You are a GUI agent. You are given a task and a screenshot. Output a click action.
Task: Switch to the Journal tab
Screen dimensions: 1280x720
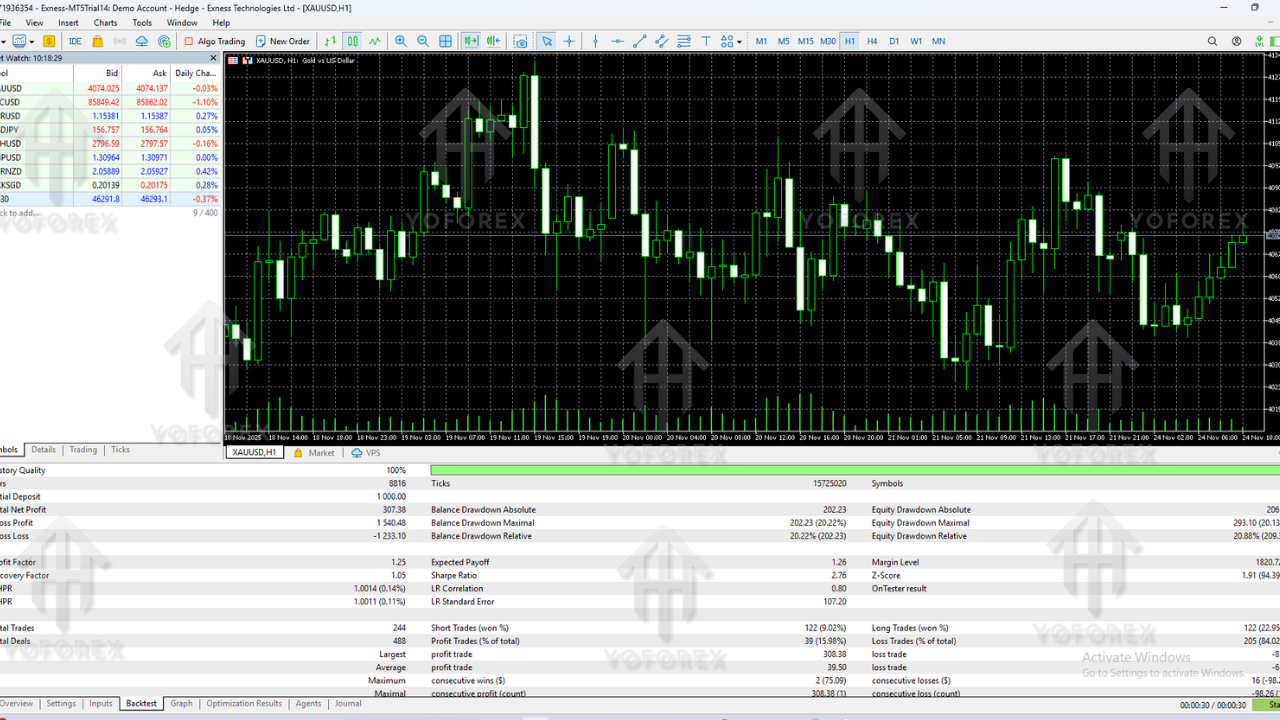pos(347,703)
